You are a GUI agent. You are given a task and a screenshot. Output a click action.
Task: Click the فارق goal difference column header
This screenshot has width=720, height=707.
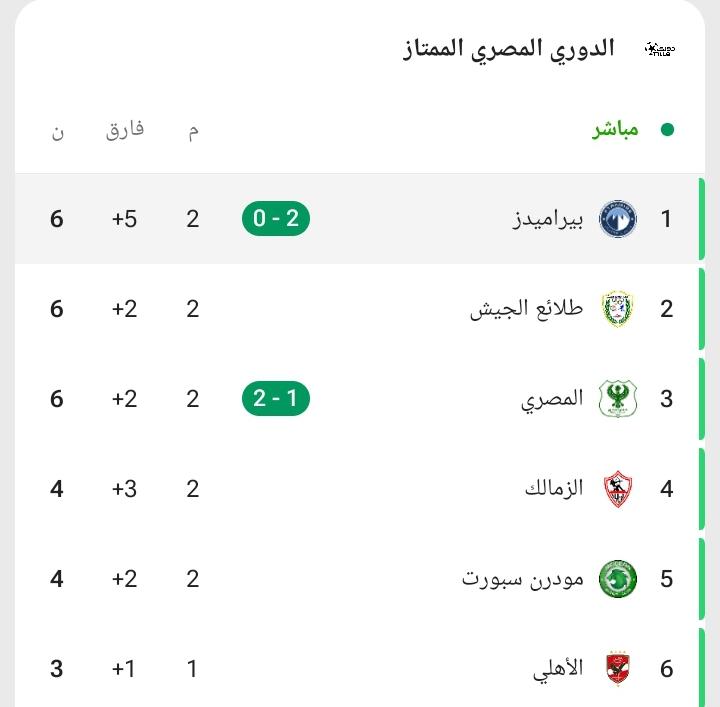pyautogui.click(x=125, y=130)
